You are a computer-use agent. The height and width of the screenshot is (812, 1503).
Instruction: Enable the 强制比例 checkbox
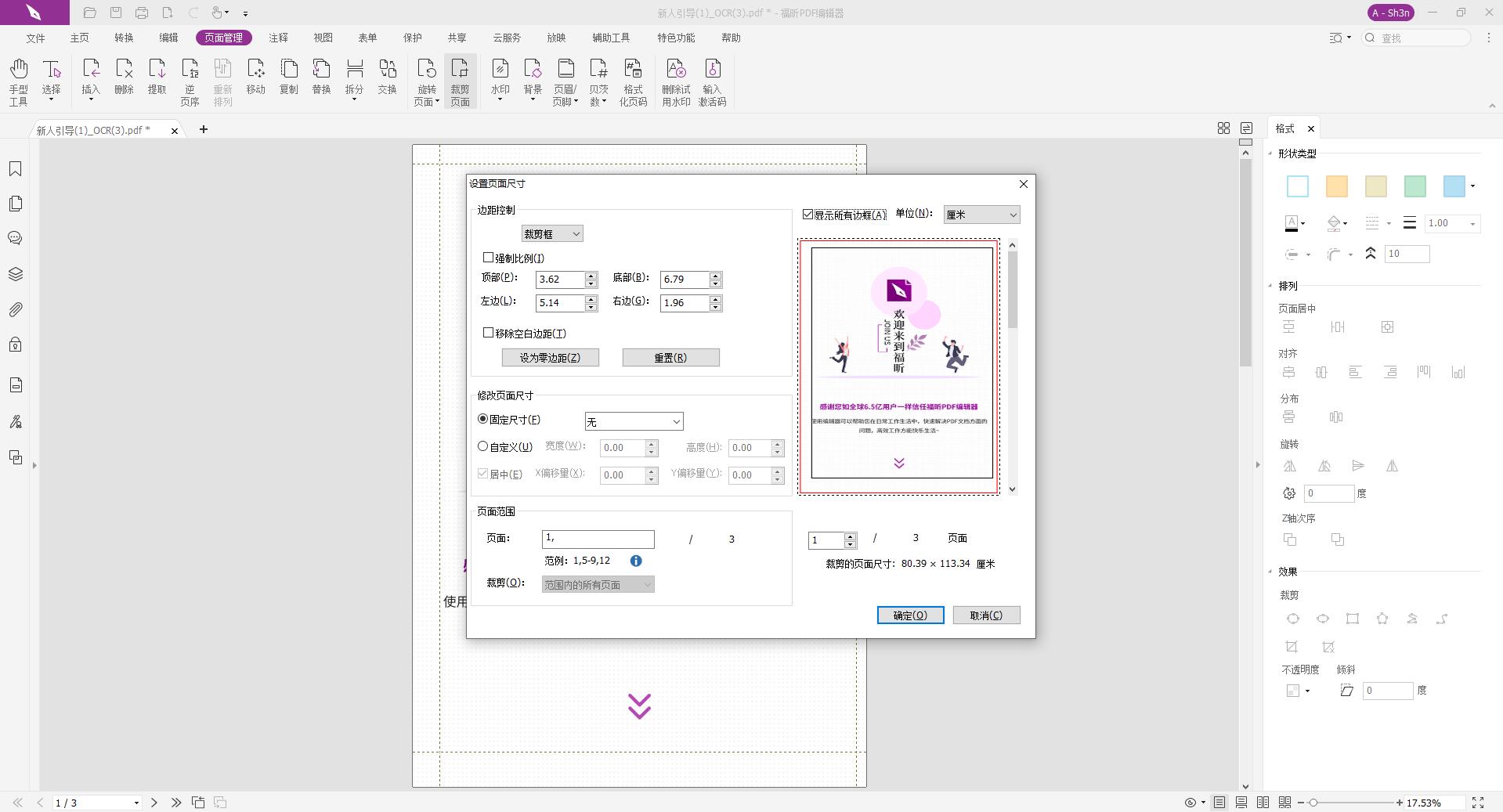point(489,258)
